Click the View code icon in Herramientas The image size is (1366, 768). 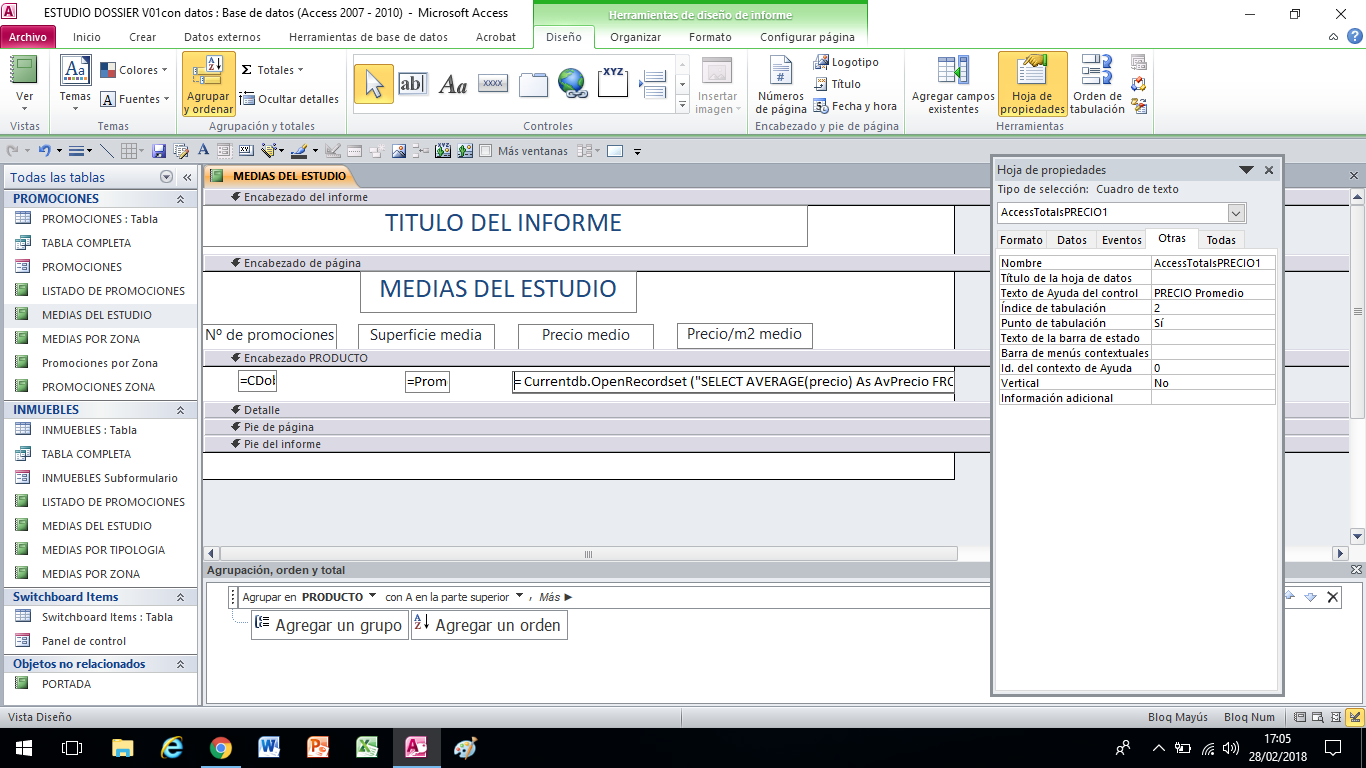[1138, 84]
